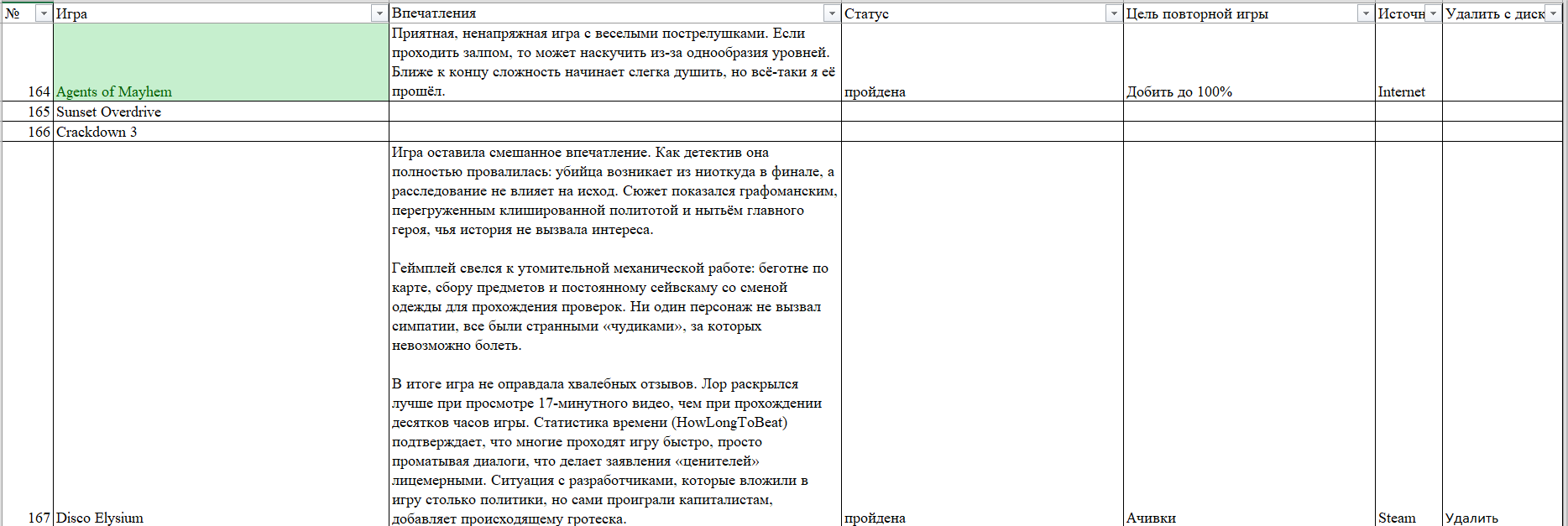Select the cell Disco Elysium

coord(221,334)
